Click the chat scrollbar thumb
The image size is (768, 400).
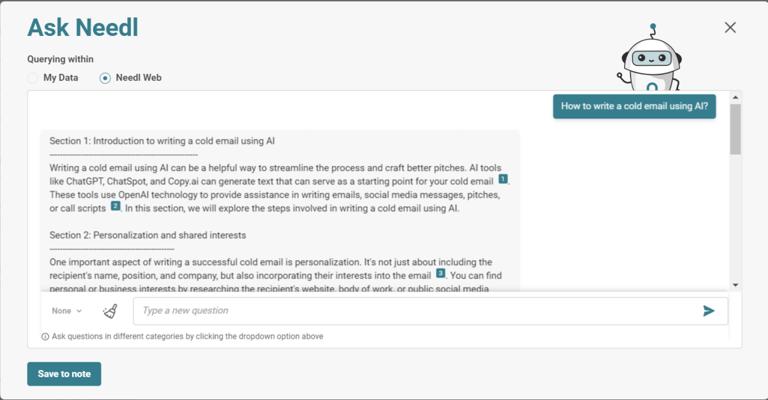(x=735, y=129)
